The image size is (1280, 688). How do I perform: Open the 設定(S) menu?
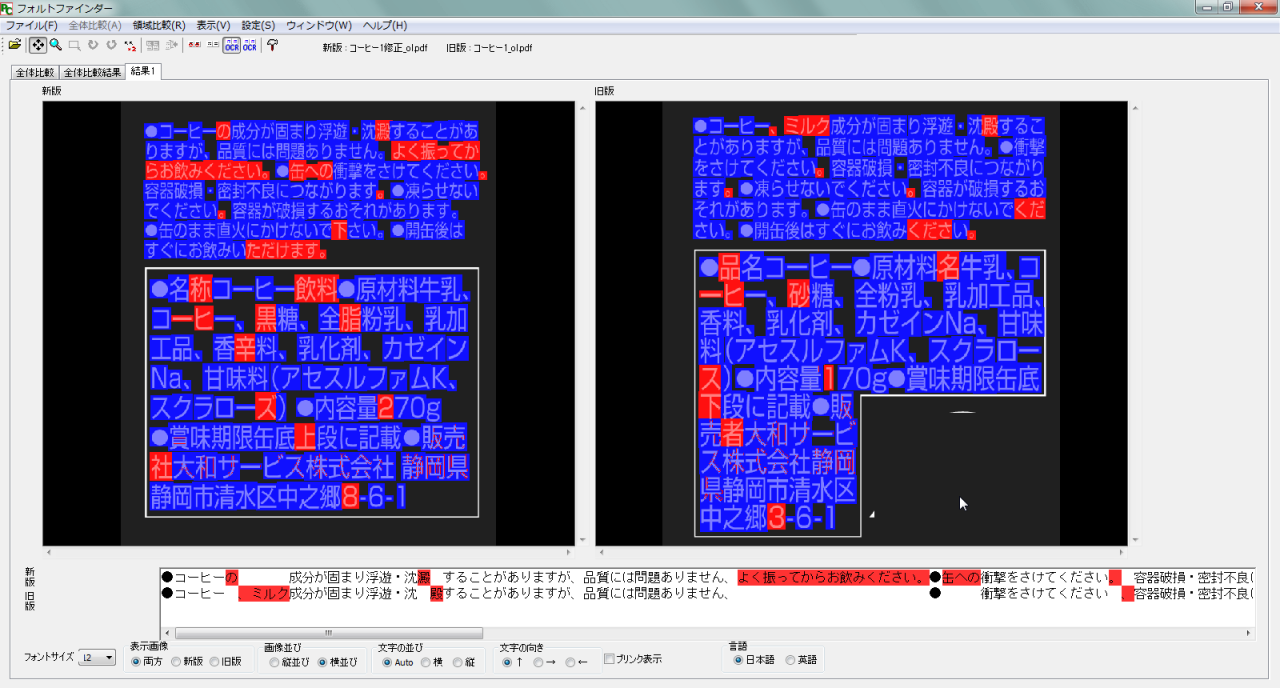click(x=259, y=25)
